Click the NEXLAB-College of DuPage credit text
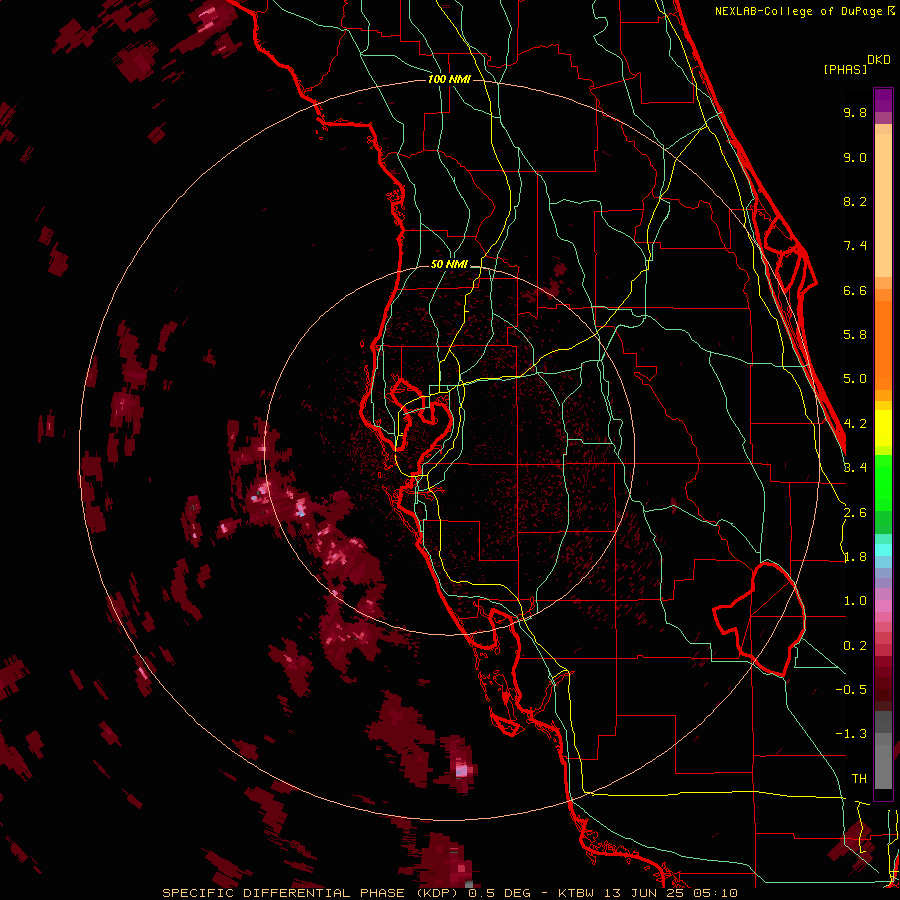 coord(804,11)
